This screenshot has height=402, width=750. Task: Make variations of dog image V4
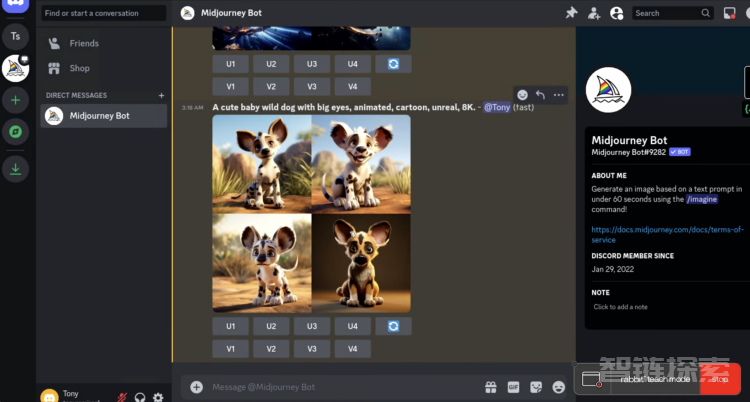click(353, 349)
